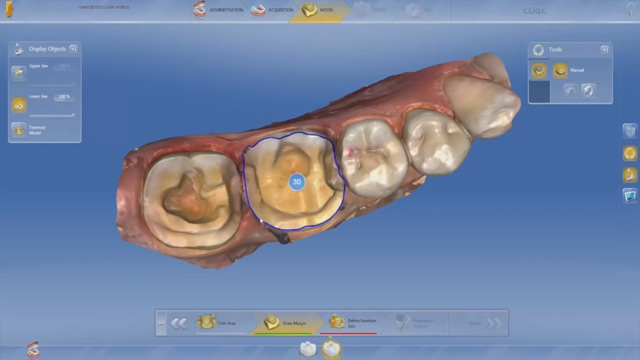The width and height of the screenshot is (640, 360).
Task: Toggle Lower Jaw visibility
Action: click(x=19, y=105)
